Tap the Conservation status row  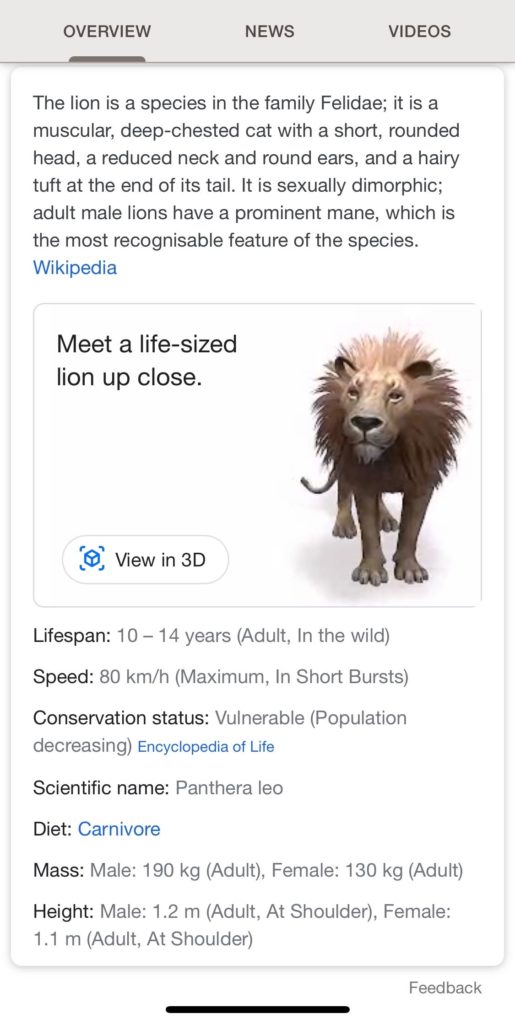(220, 732)
